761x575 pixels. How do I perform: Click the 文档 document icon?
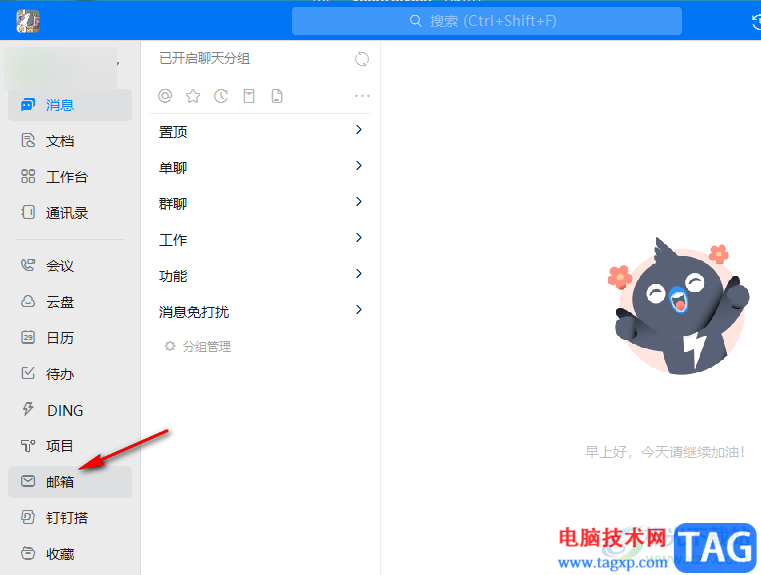click(28, 140)
